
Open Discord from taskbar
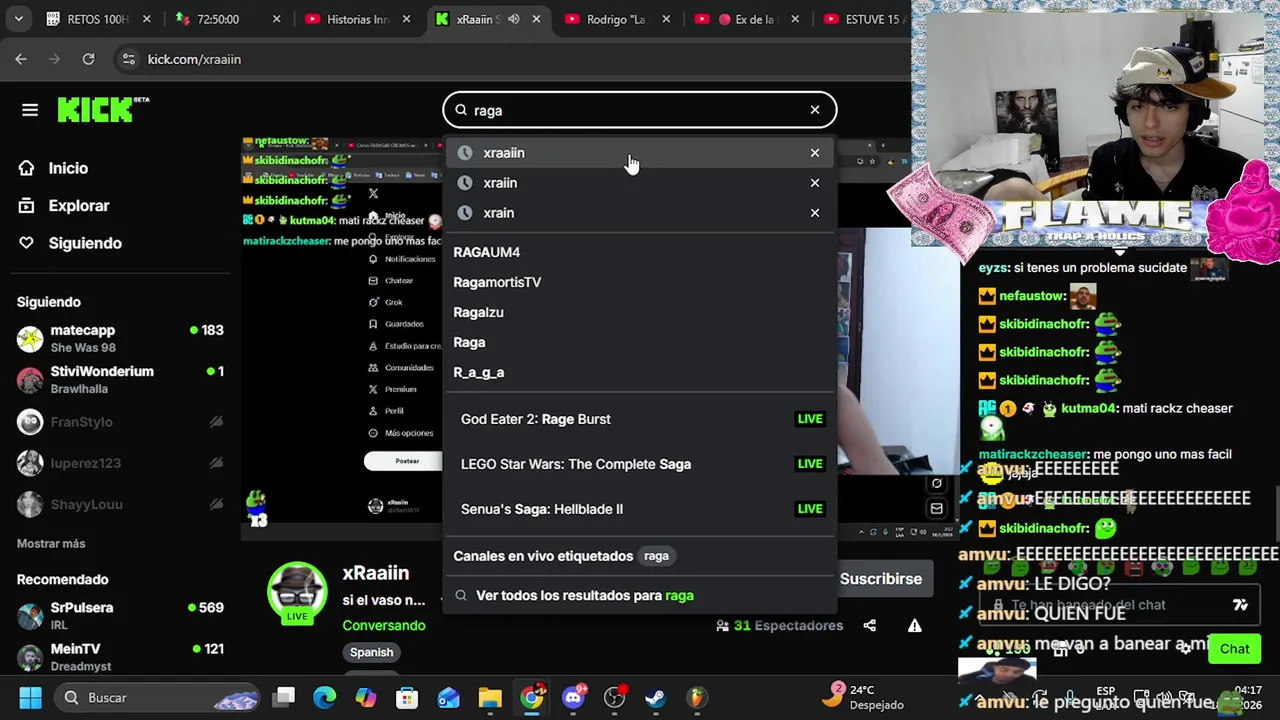574,697
